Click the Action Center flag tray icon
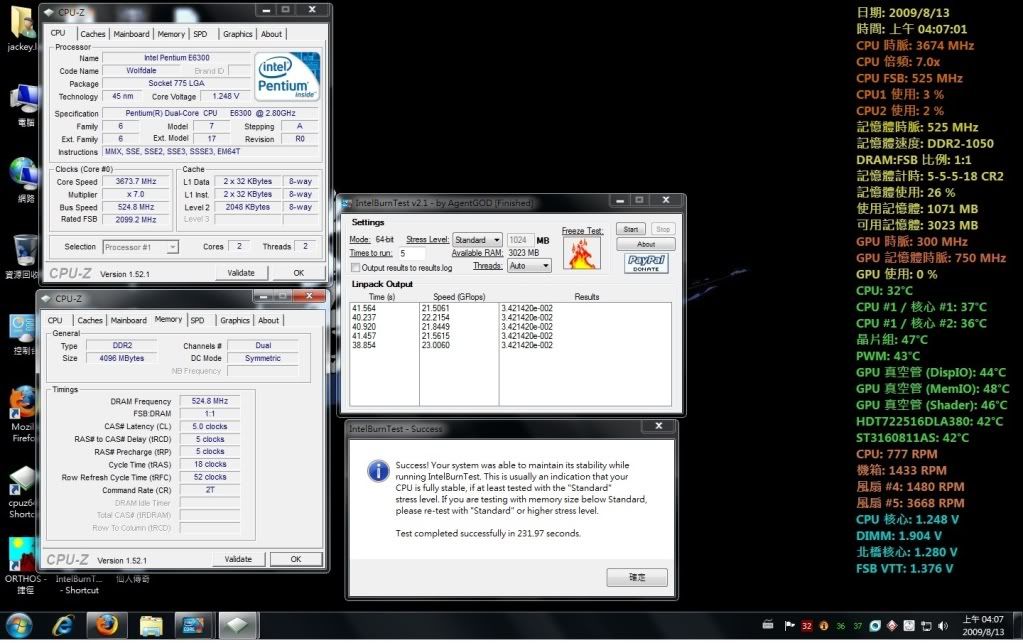 [x=789, y=626]
